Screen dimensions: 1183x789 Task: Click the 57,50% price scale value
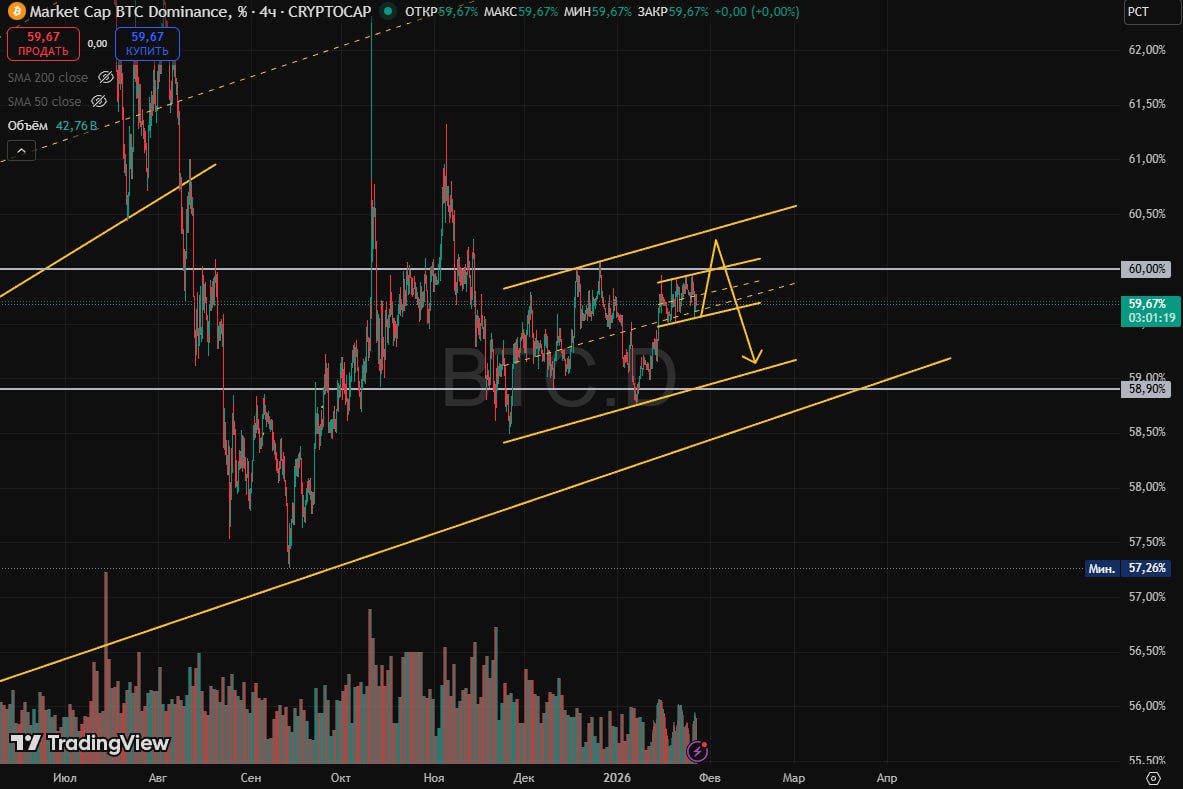click(1147, 542)
